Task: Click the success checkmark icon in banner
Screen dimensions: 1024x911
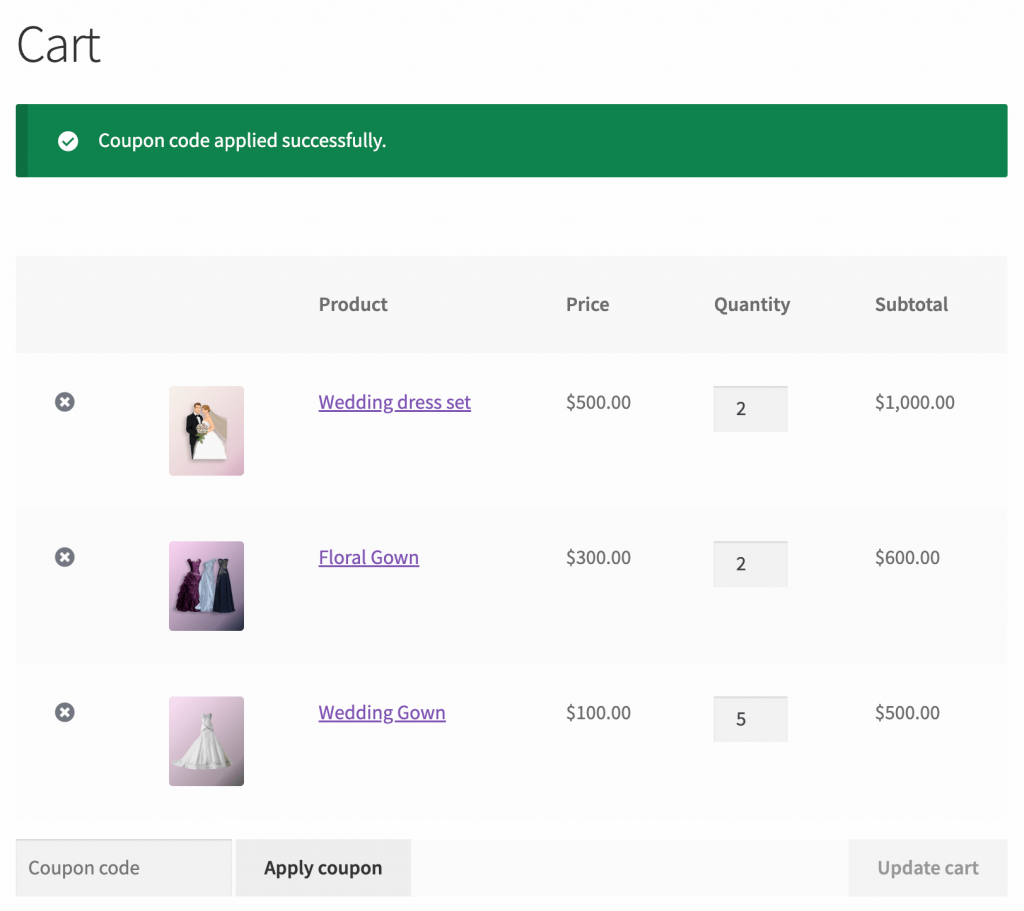Action: click(x=68, y=140)
